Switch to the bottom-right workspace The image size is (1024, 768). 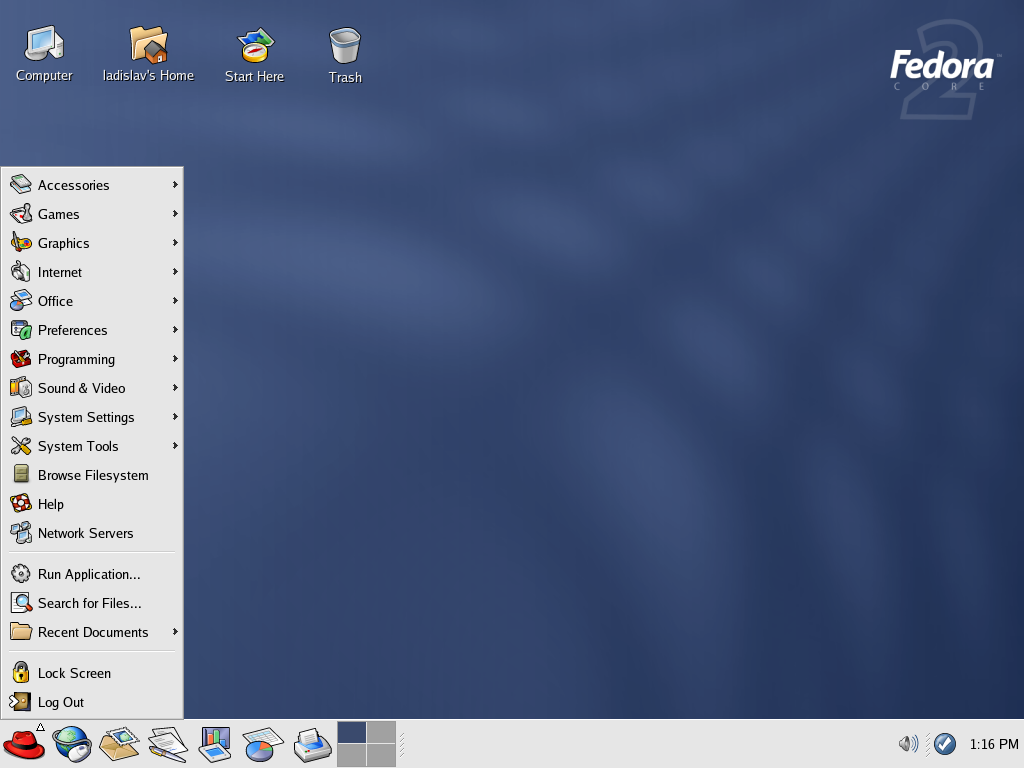pyautogui.click(x=381, y=756)
